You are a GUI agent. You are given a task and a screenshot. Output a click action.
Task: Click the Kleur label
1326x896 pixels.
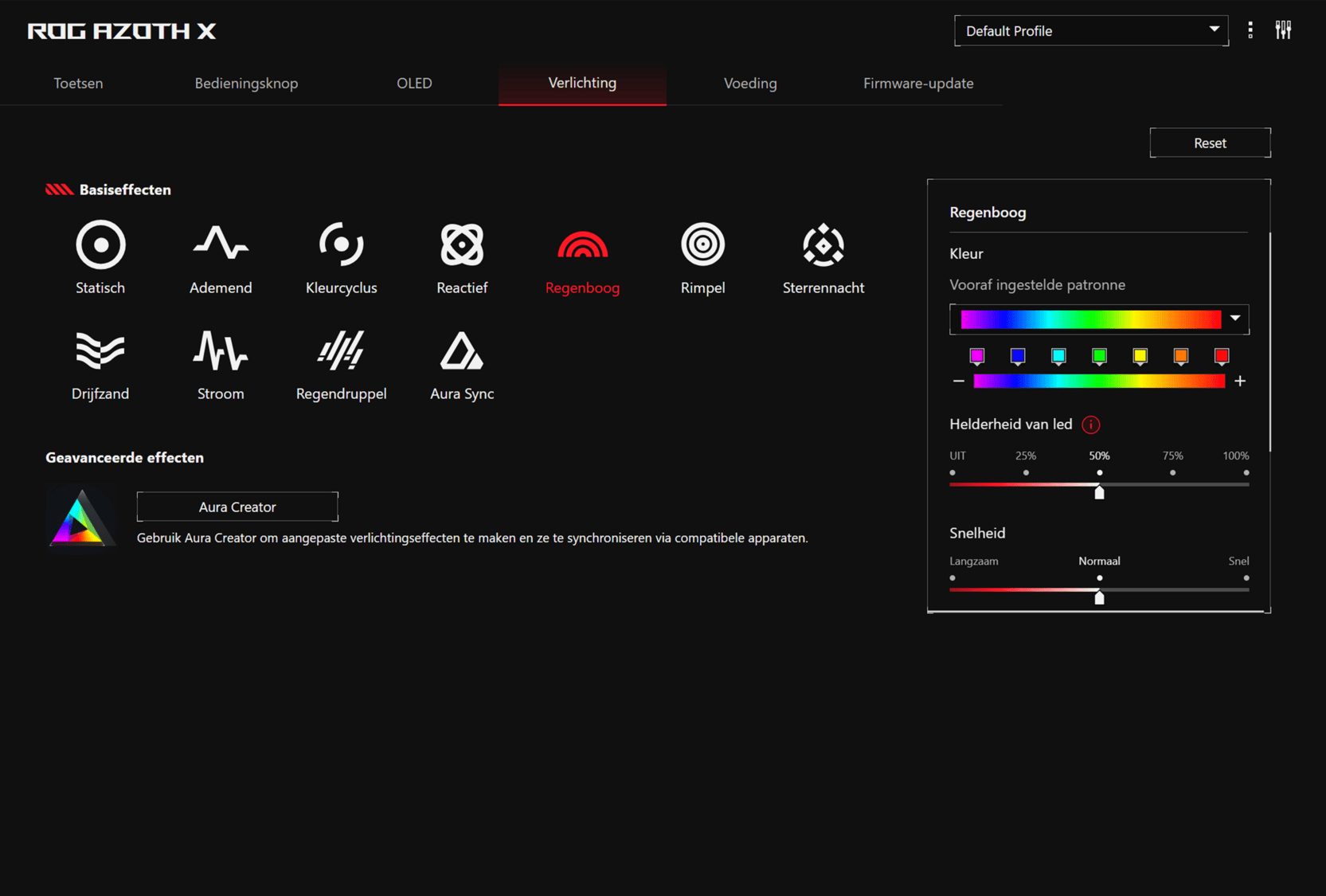pos(966,253)
